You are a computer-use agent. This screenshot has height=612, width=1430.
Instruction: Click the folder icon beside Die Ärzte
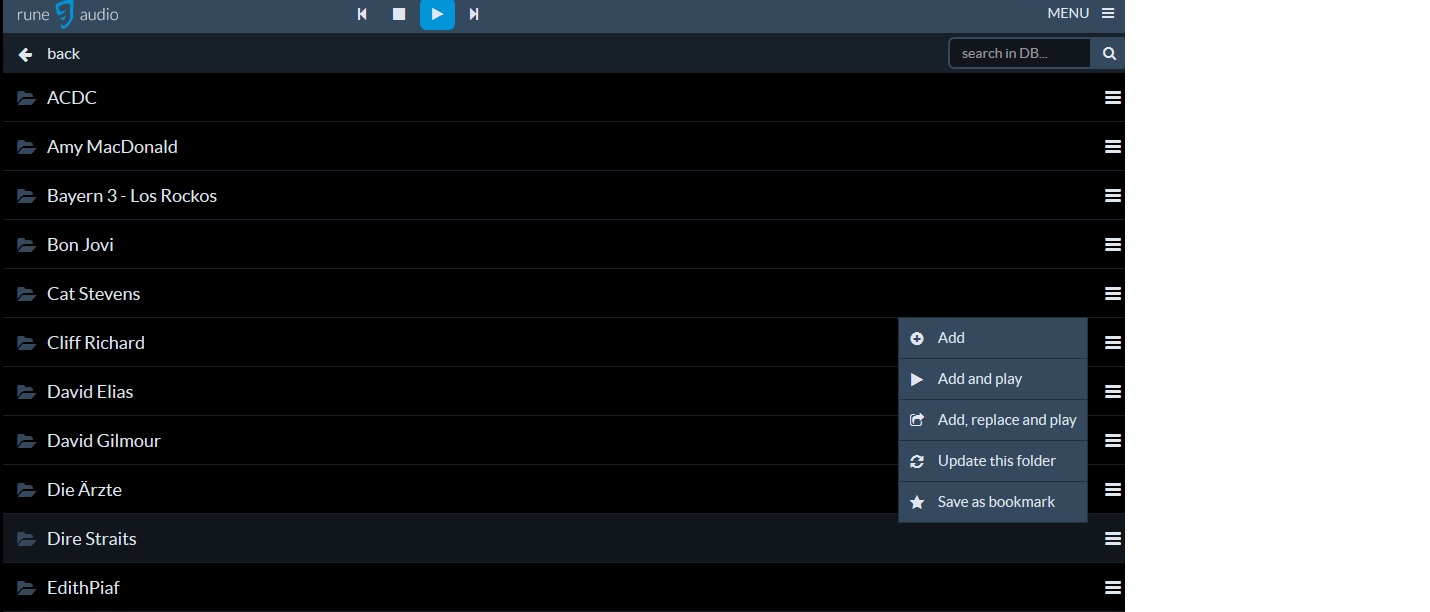[x=26, y=490]
